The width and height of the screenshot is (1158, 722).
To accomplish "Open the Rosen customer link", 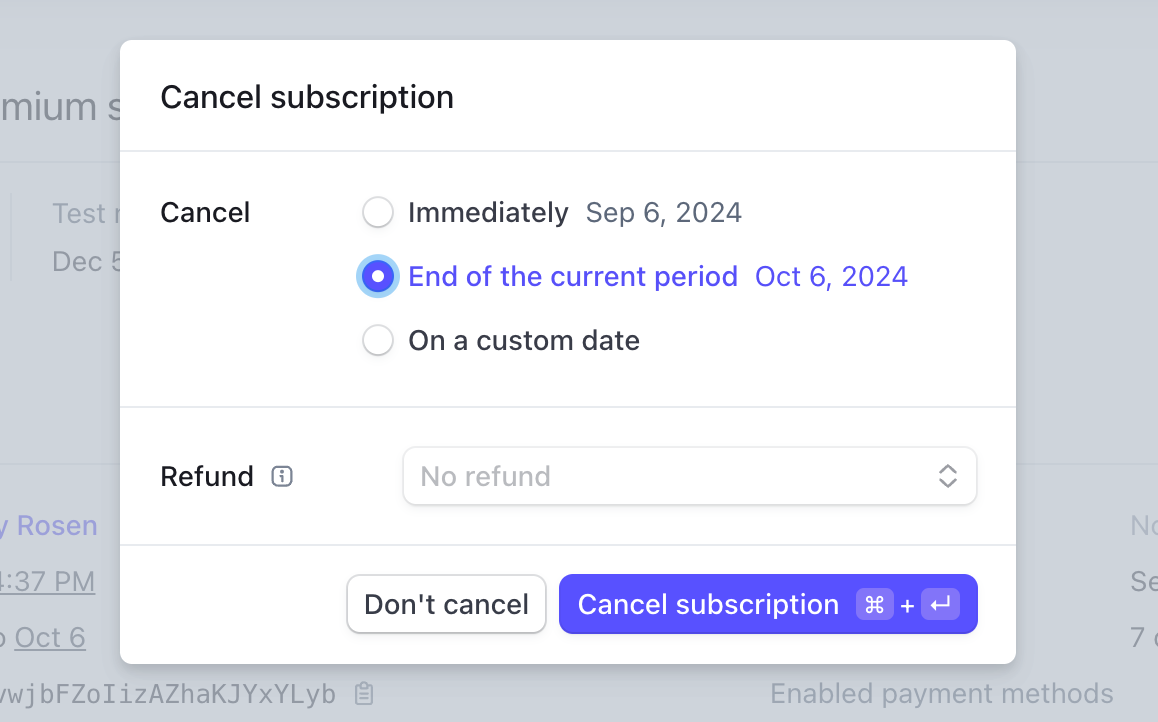I will click(x=56, y=525).
